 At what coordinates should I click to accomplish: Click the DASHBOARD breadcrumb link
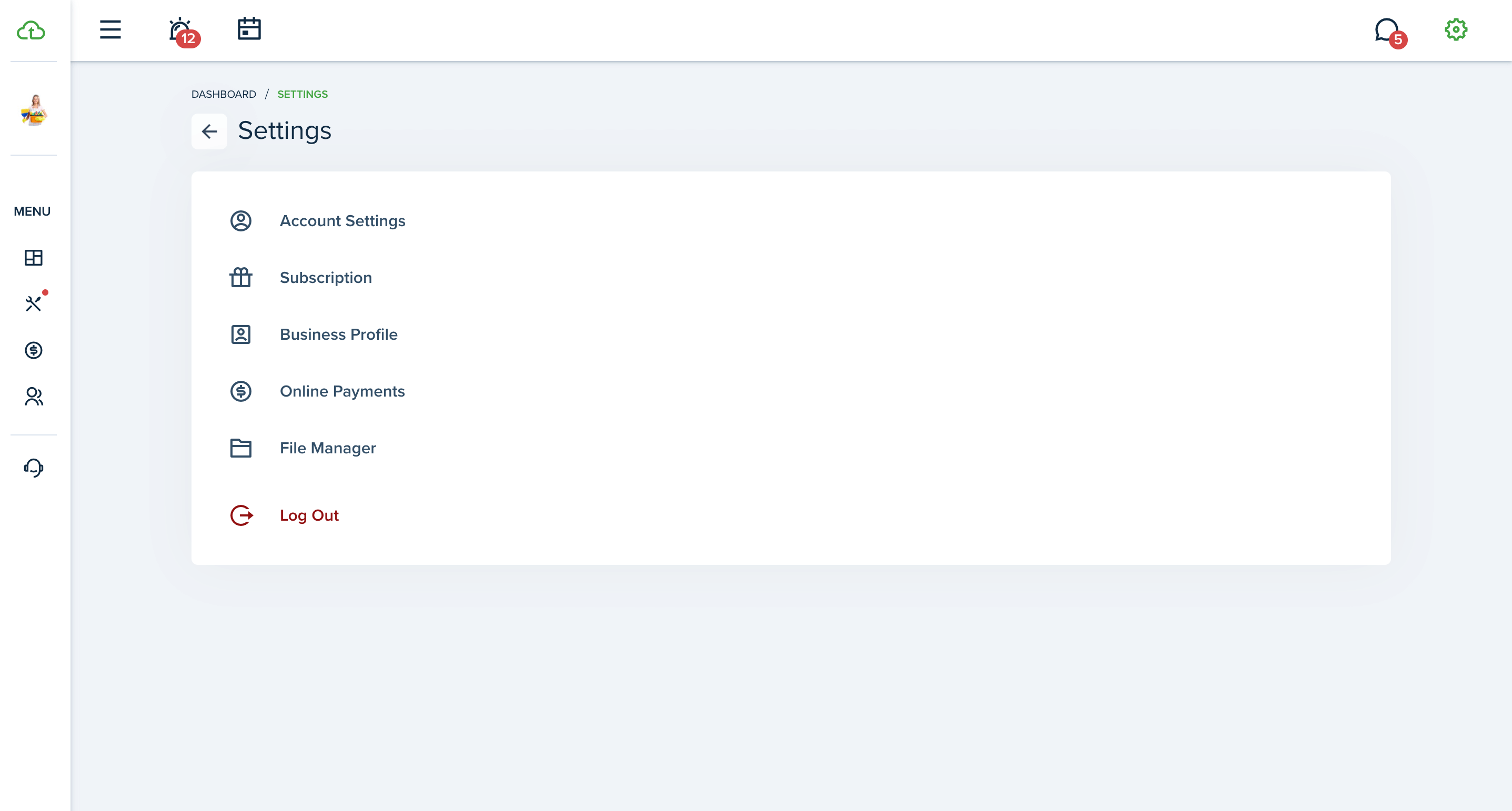click(x=224, y=95)
